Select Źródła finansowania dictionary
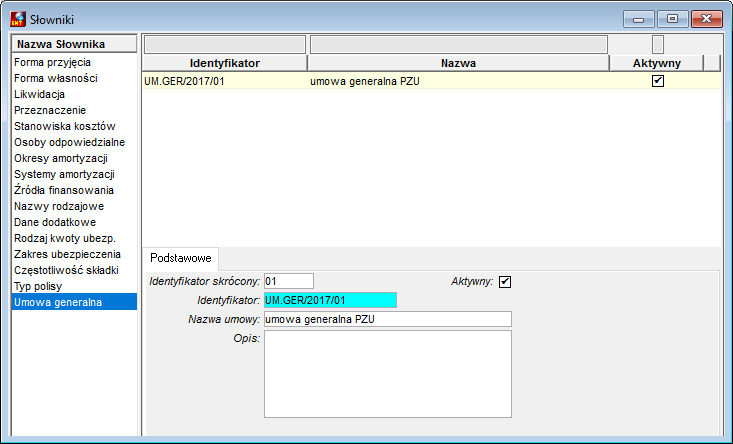Screen dimensions: 733x444 point(64,190)
